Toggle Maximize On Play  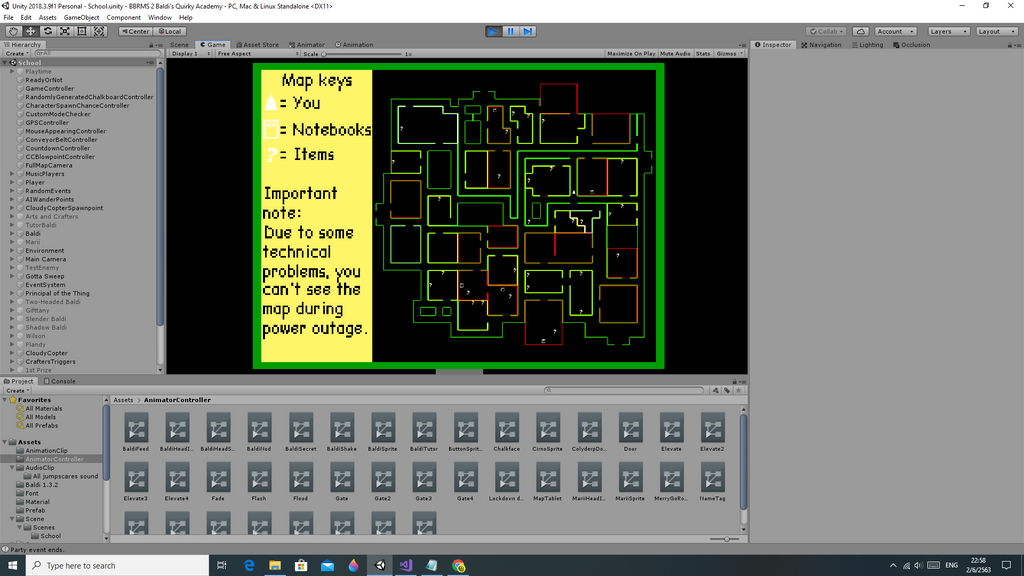pyautogui.click(x=631, y=54)
